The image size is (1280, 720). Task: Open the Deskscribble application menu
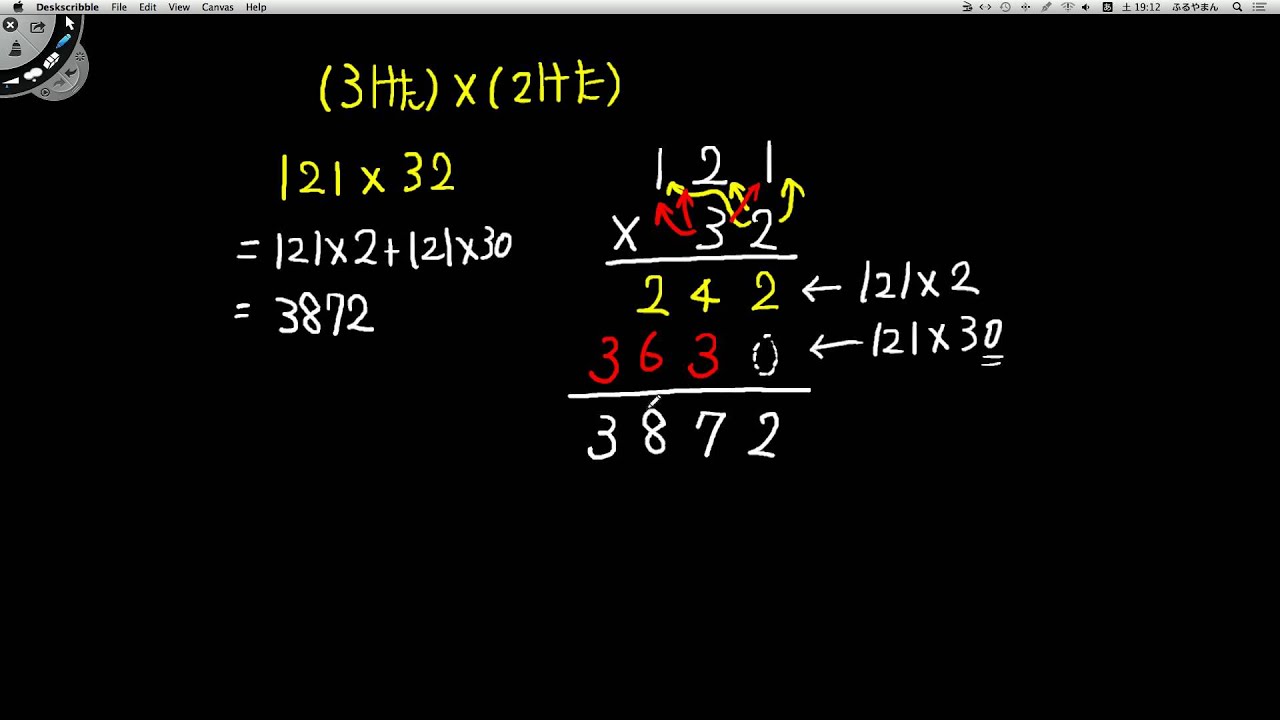pyautogui.click(x=67, y=7)
